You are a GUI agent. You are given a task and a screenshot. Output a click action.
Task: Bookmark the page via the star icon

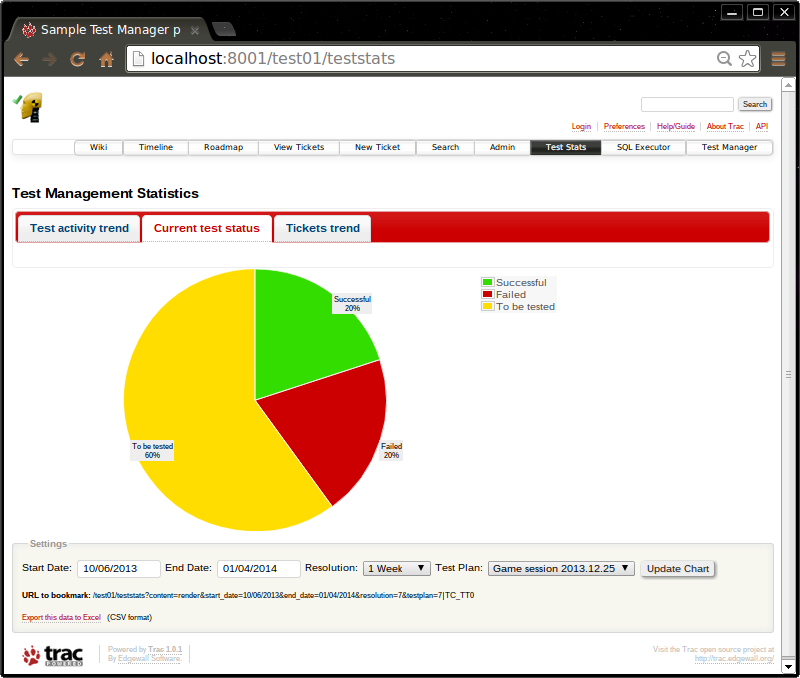click(x=747, y=59)
